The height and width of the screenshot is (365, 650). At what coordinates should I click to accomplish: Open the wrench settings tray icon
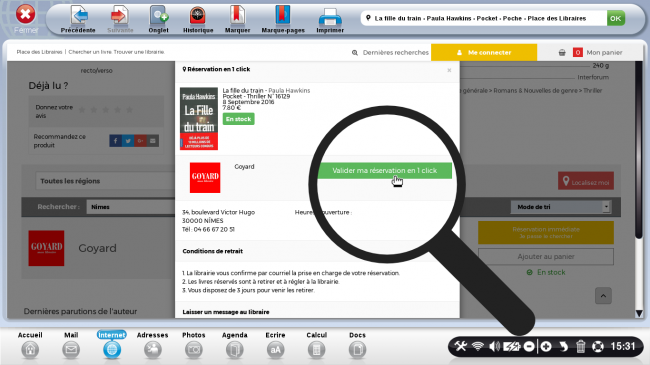tap(461, 346)
